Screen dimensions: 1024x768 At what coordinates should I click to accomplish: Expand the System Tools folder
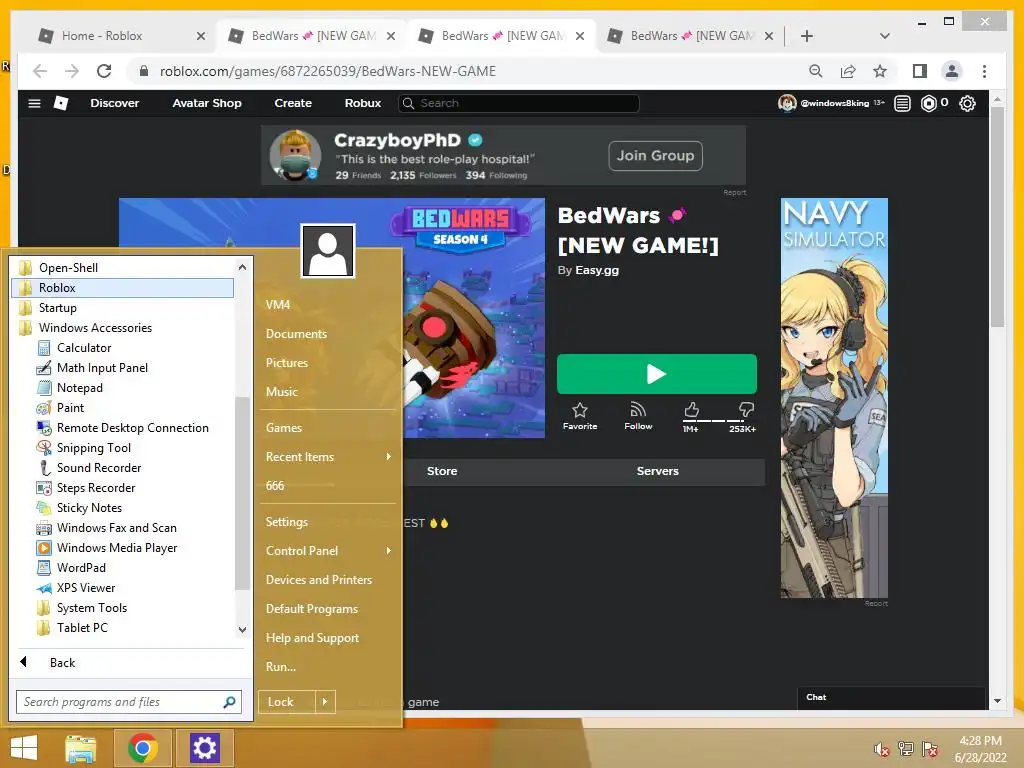(x=82, y=608)
